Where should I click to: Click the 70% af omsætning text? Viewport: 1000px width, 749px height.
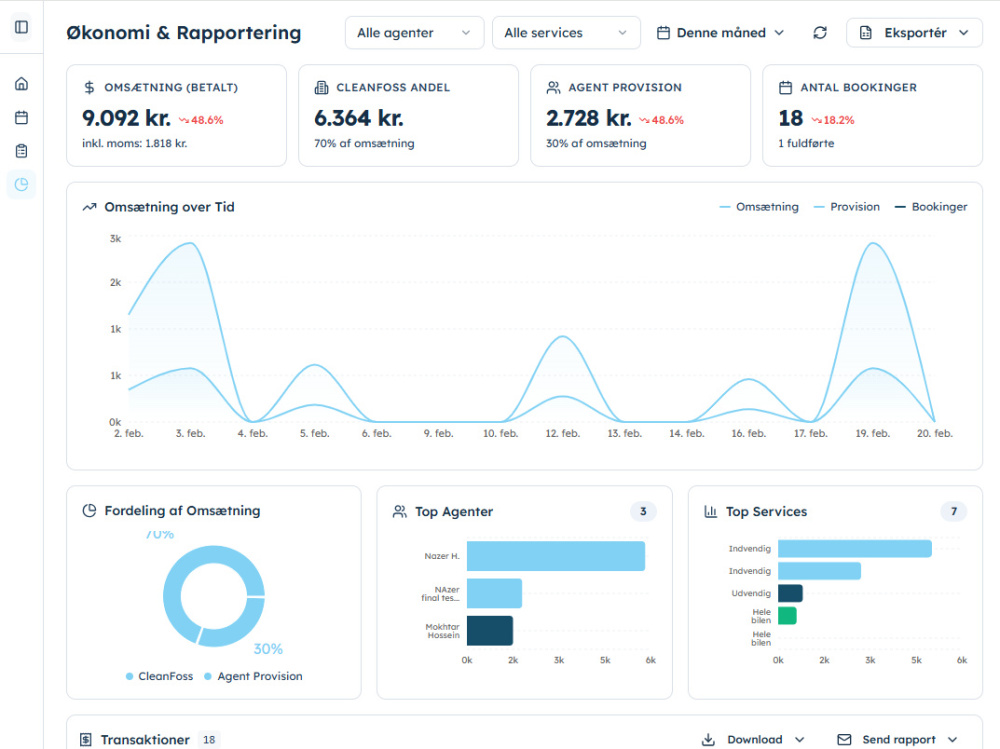click(364, 144)
